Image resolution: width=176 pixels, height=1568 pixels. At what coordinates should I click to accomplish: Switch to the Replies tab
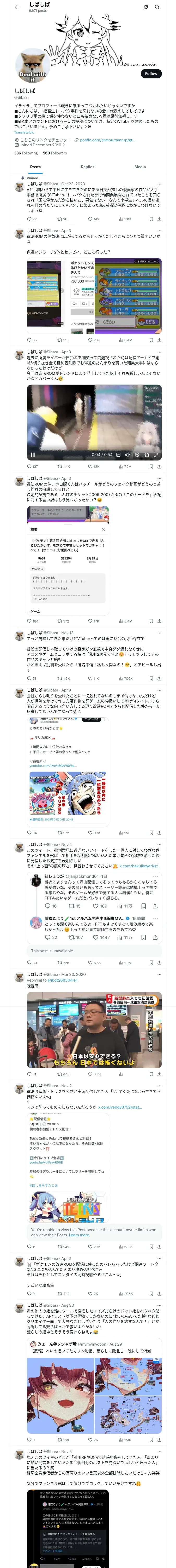click(x=87, y=167)
